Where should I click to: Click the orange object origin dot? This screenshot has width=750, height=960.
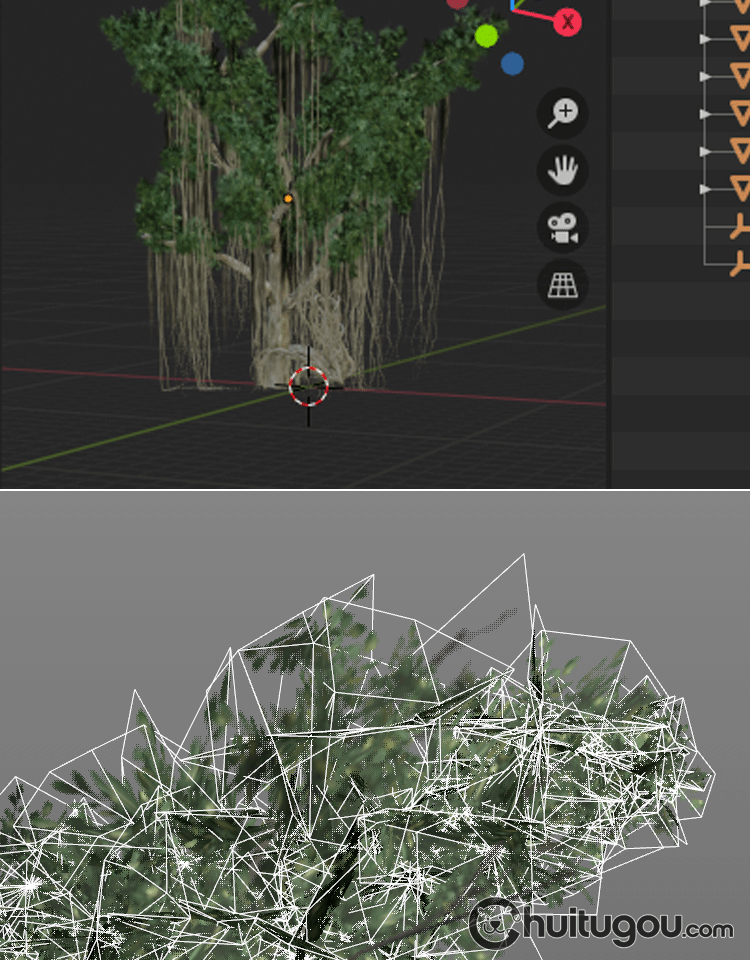[x=288, y=198]
